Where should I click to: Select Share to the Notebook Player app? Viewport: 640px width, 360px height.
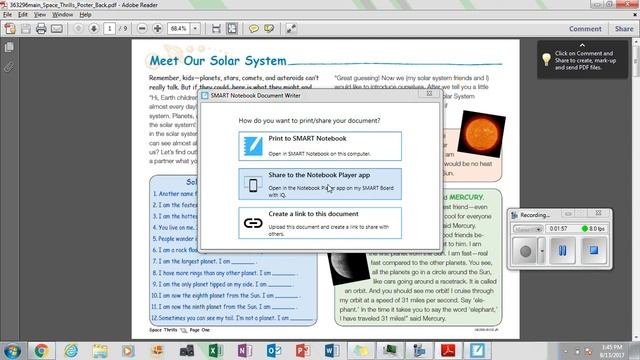[x=320, y=184]
